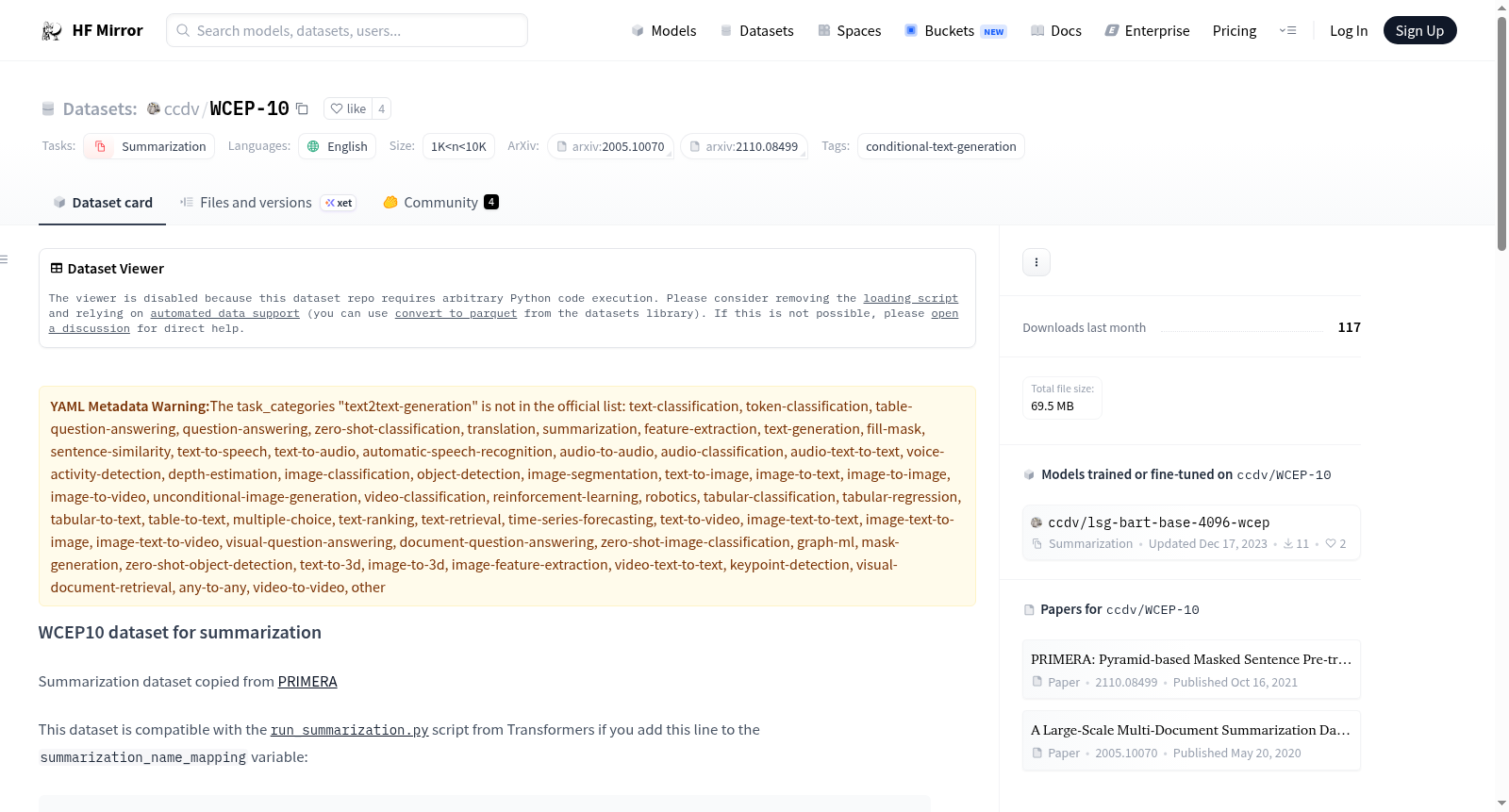The image size is (1509, 812).
Task: Open the Datasets: breadcrumb link
Action: coord(100,108)
